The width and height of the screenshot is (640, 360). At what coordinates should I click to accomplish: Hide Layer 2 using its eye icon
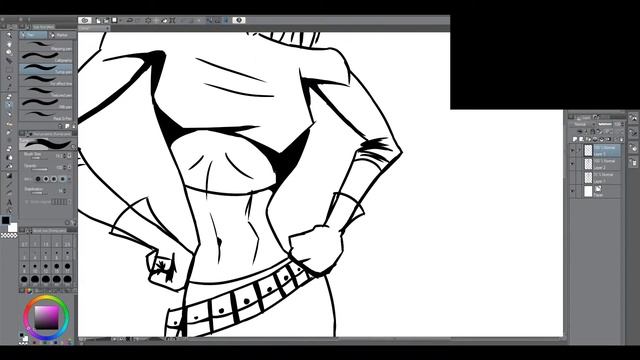572,163
